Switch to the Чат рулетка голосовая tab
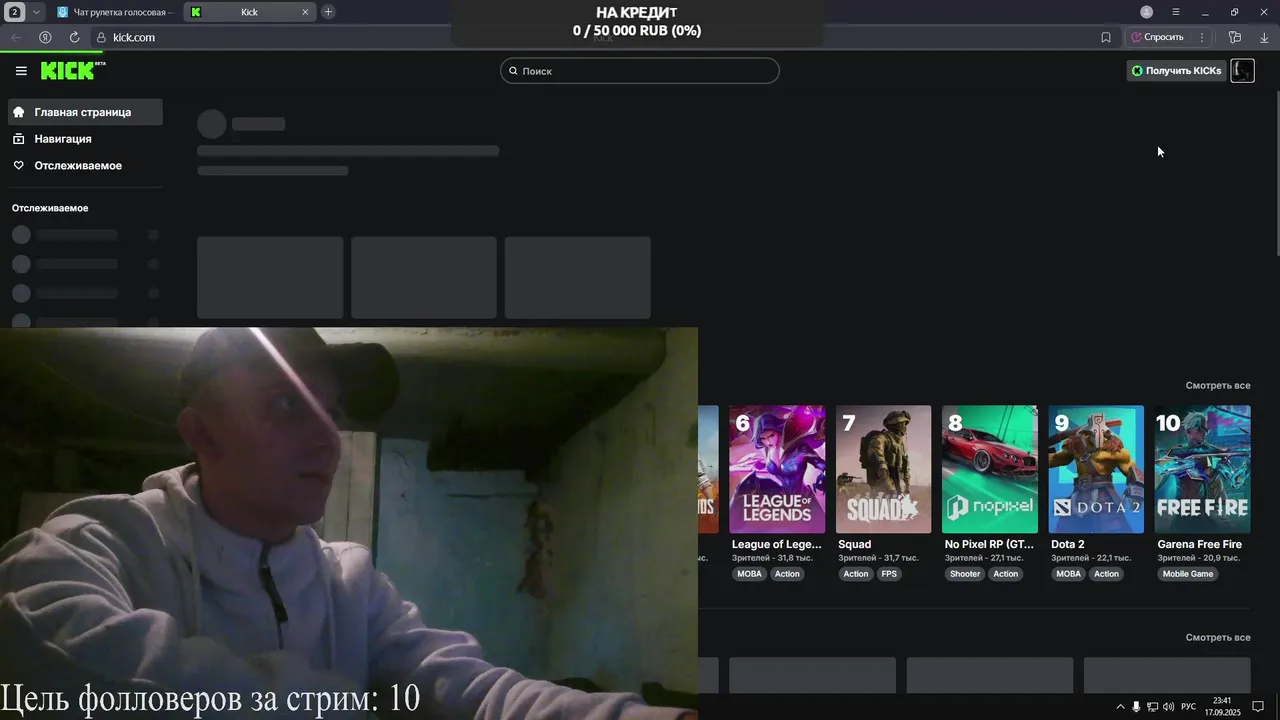This screenshot has height=720, width=1280. point(115,12)
